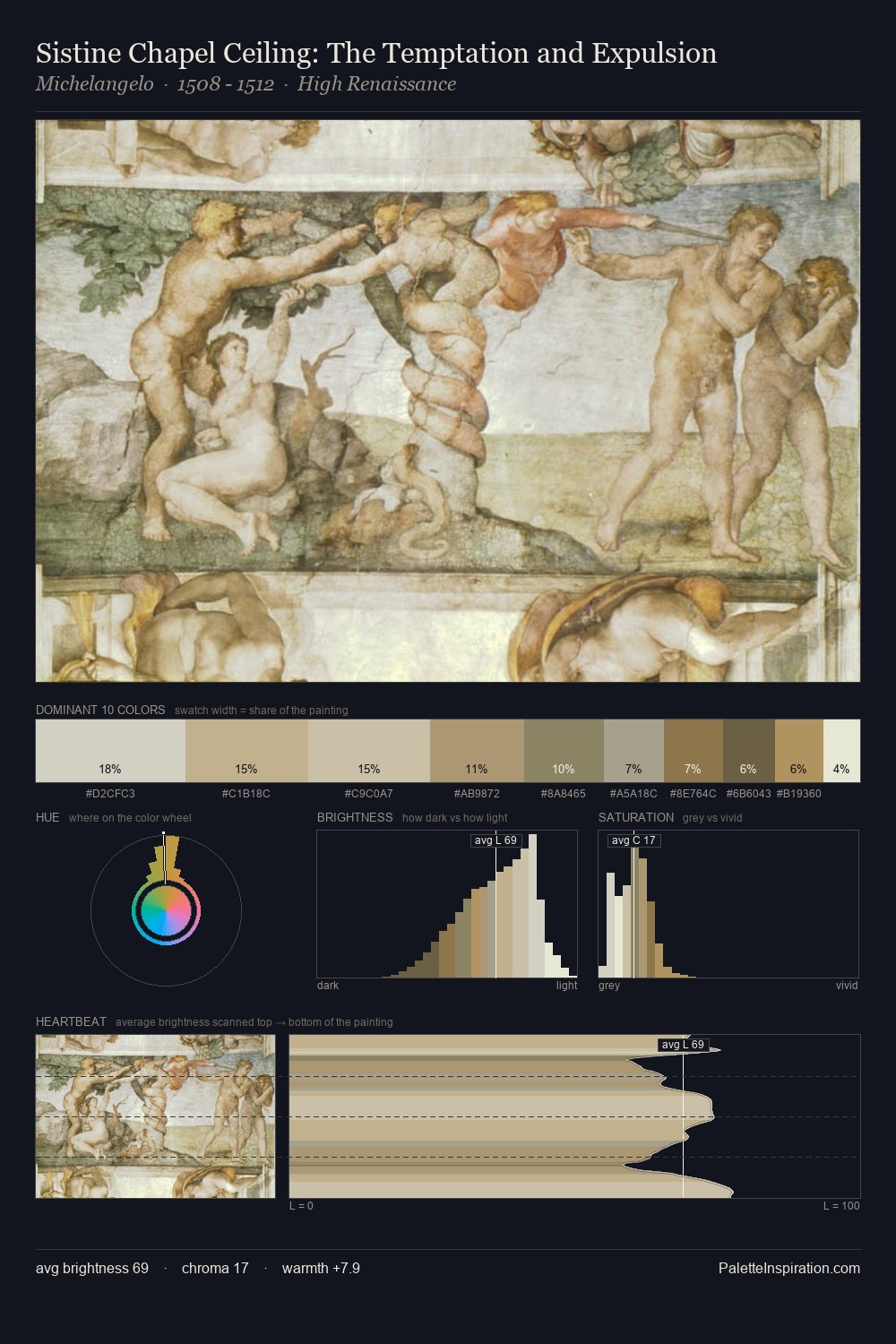Click the 'warmth +7.9' footer stat
Viewport: 896px width, 1344px height.
click(x=321, y=1268)
